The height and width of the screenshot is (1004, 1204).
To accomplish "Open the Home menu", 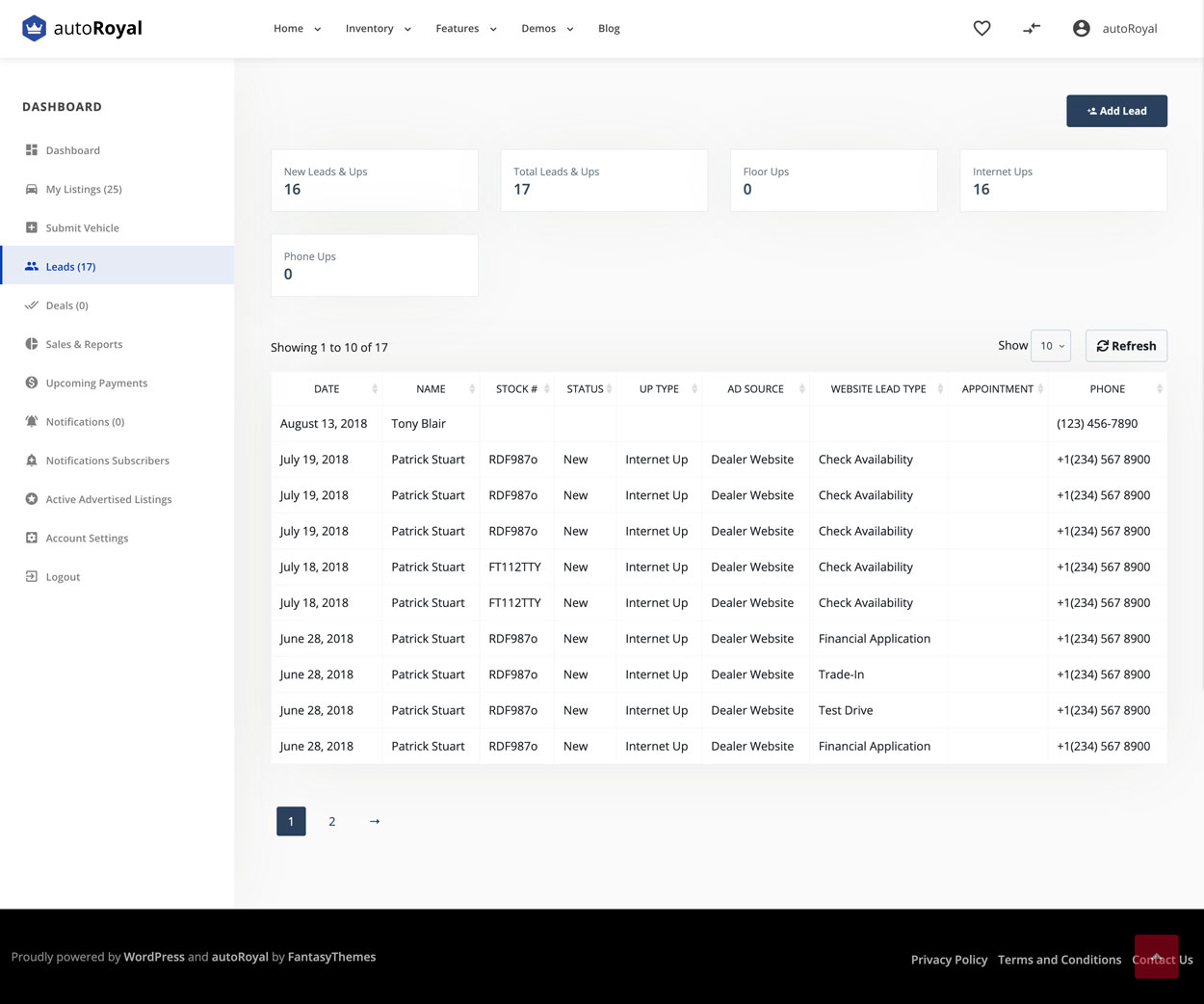I will click(298, 29).
